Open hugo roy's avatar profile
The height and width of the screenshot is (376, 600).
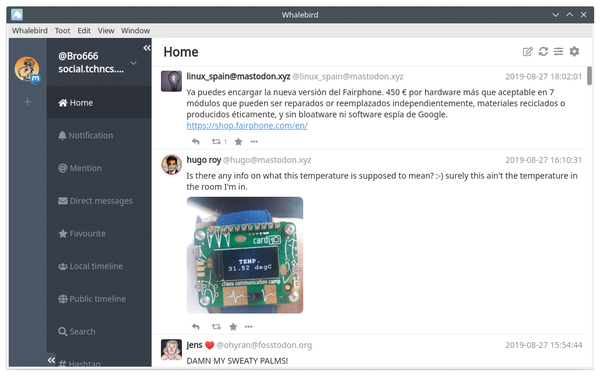[x=171, y=164]
